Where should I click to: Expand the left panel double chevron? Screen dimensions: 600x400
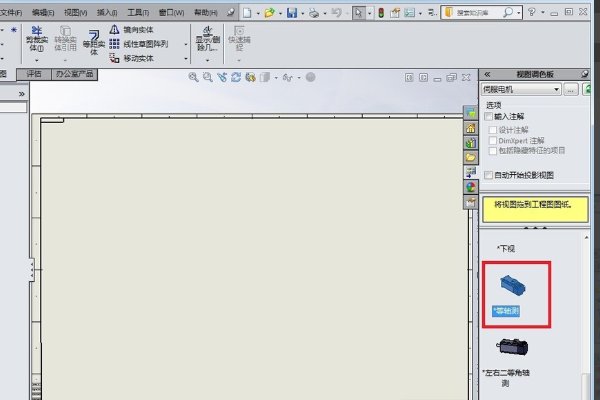[x=21, y=94]
